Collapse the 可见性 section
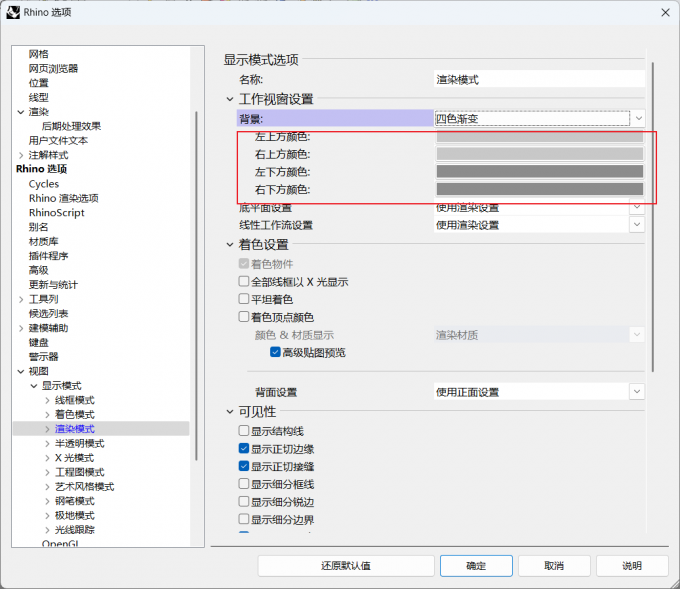Screen dimensions: 680x589 point(230,412)
